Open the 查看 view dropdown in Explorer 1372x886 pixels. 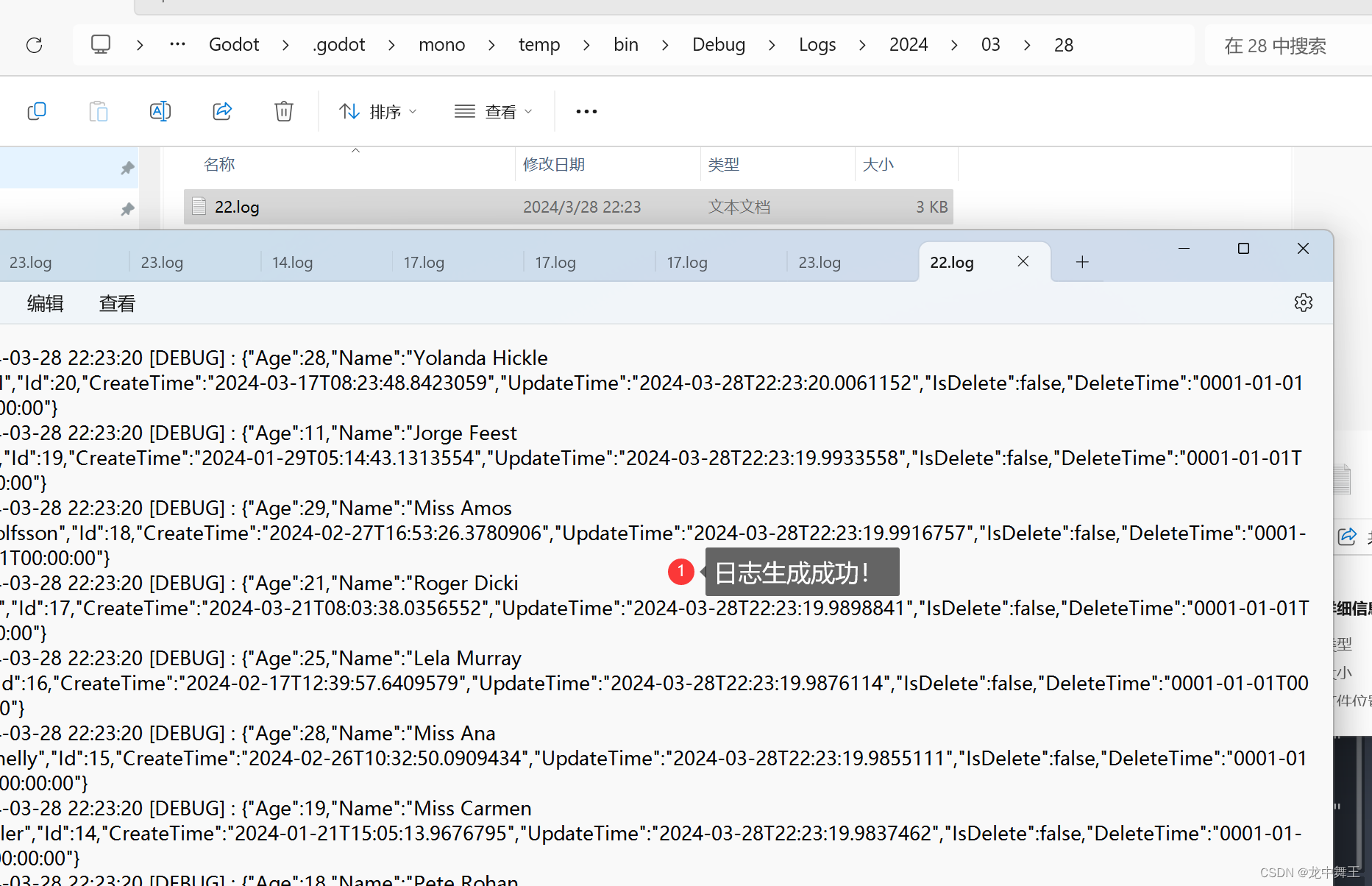[x=494, y=111]
